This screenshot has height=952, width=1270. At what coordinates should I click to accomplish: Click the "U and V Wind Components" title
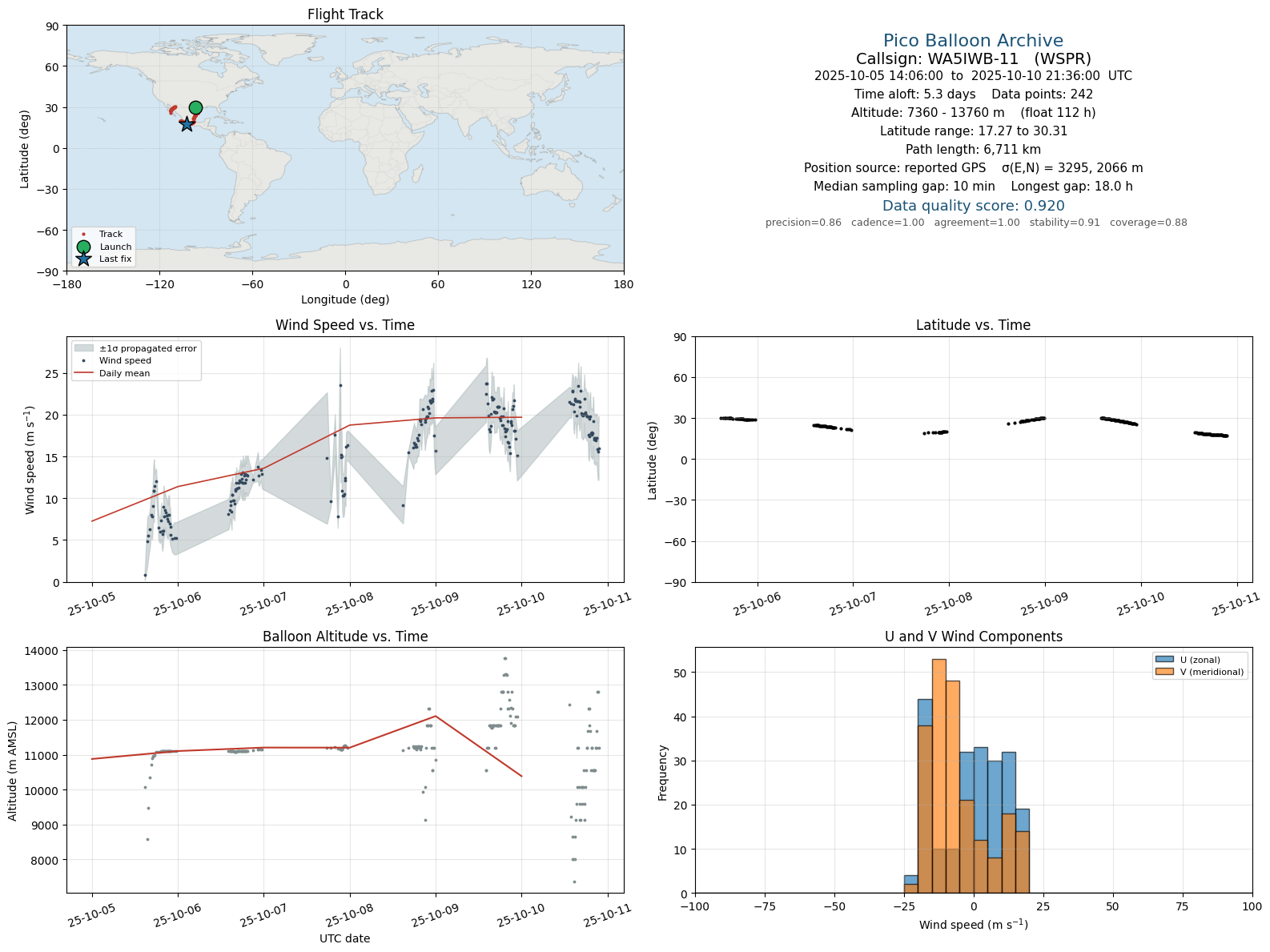pos(973,637)
